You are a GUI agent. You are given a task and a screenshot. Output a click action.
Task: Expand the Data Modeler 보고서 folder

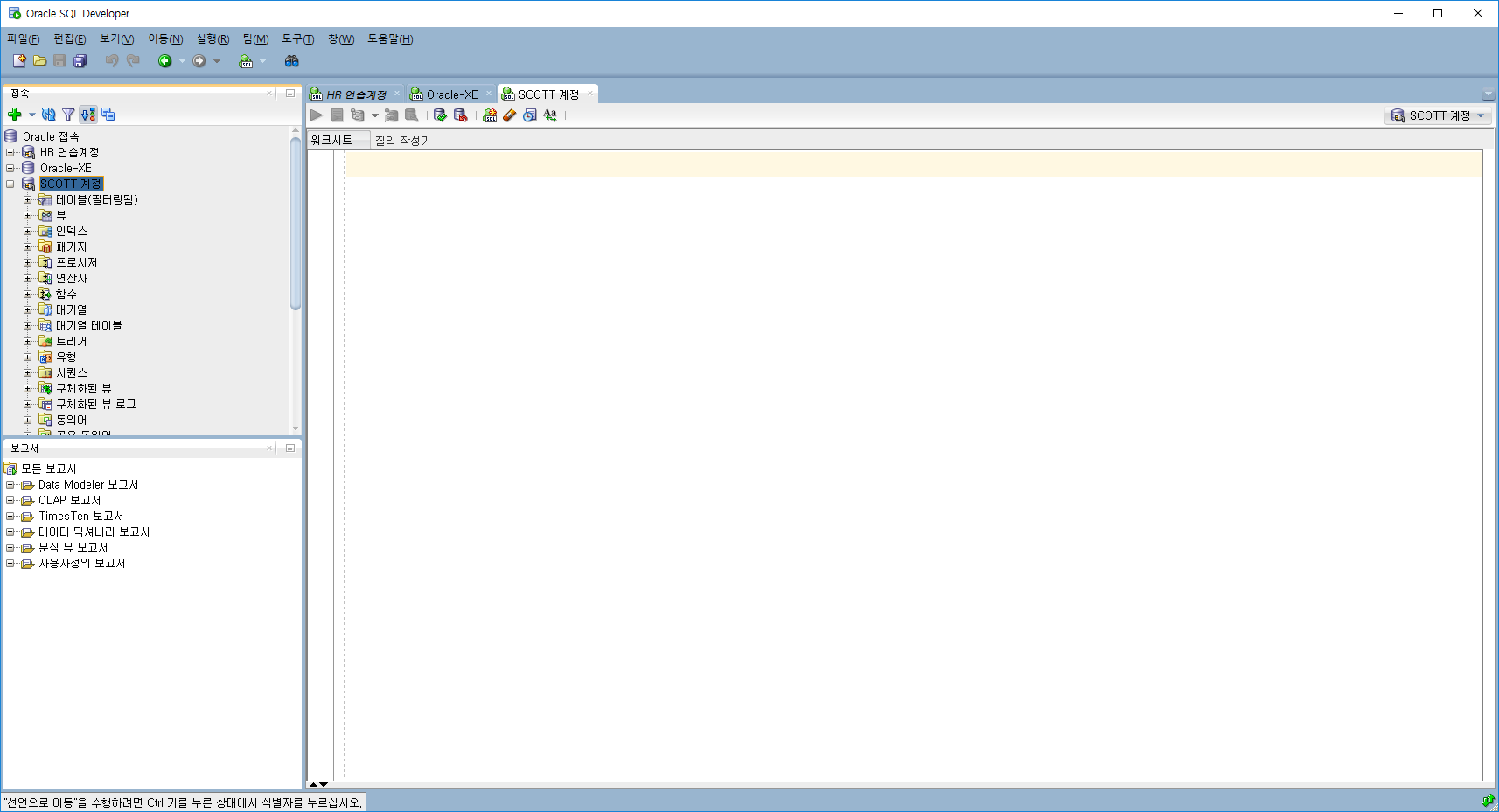[10, 484]
